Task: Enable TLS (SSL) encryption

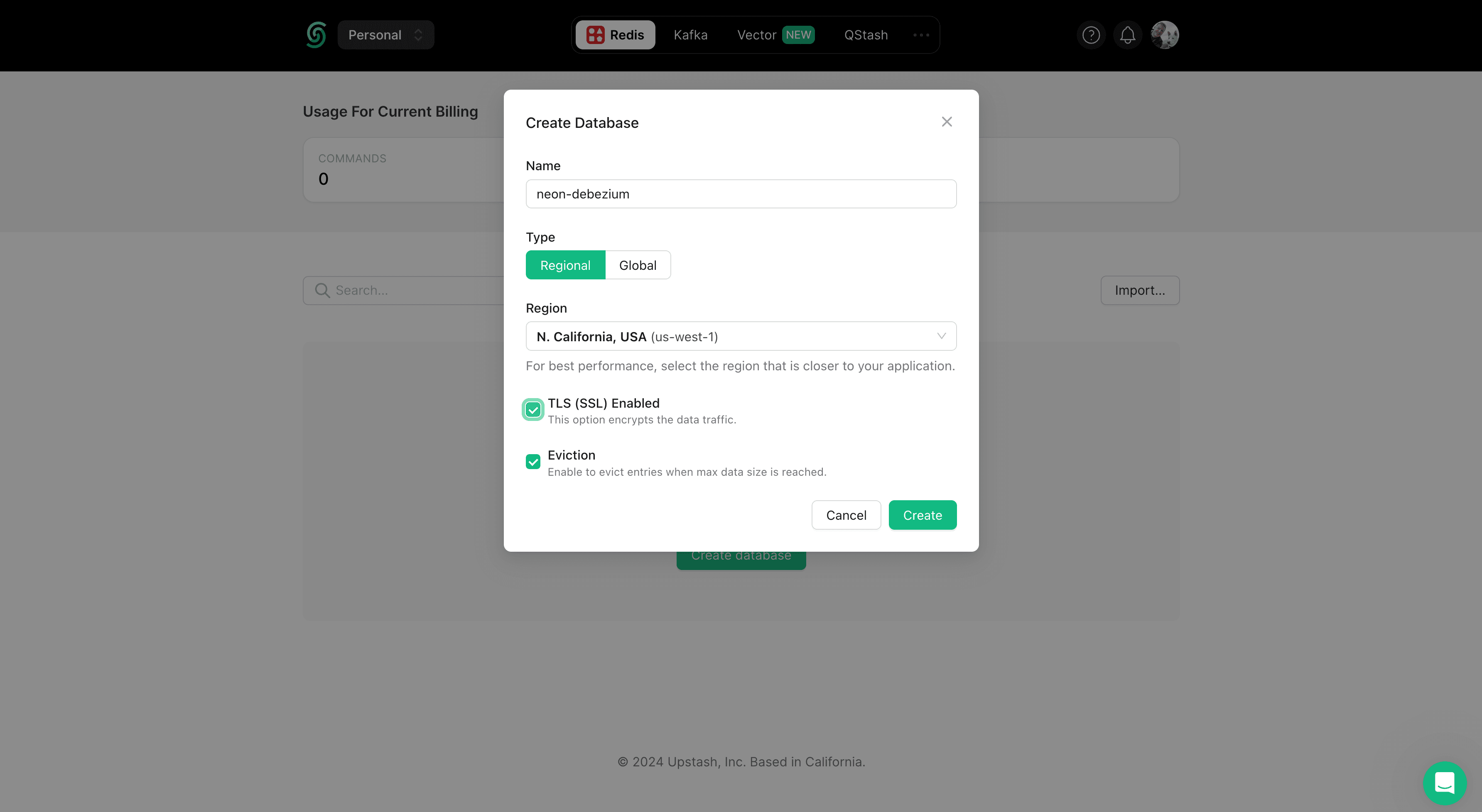Action: pyautogui.click(x=533, y=409)
